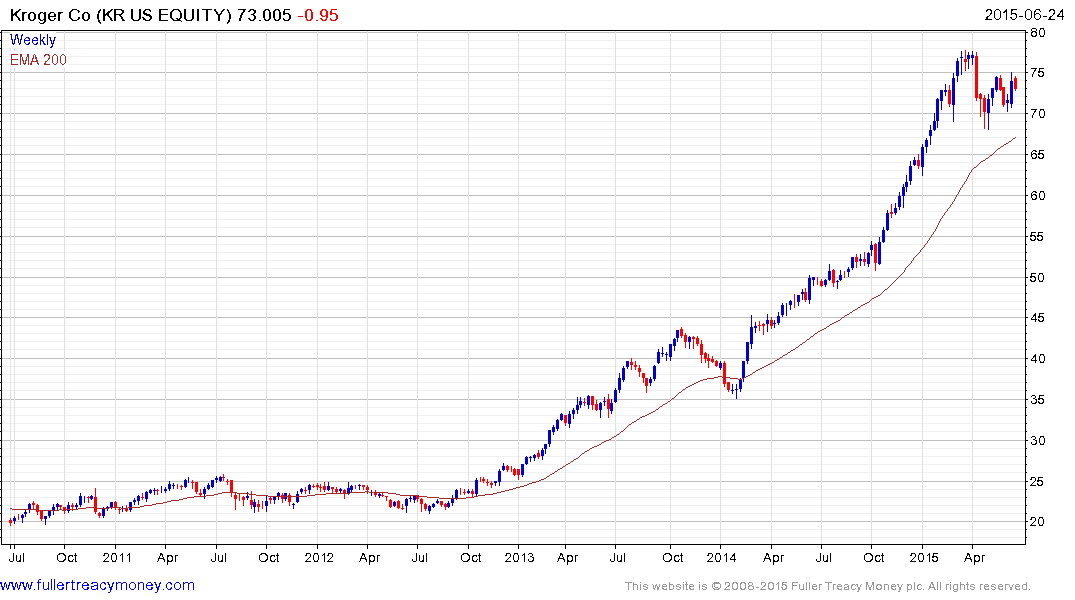Click the 65 price axis label
This screenshot has height=600, width=1075.
pos(1038,155)
